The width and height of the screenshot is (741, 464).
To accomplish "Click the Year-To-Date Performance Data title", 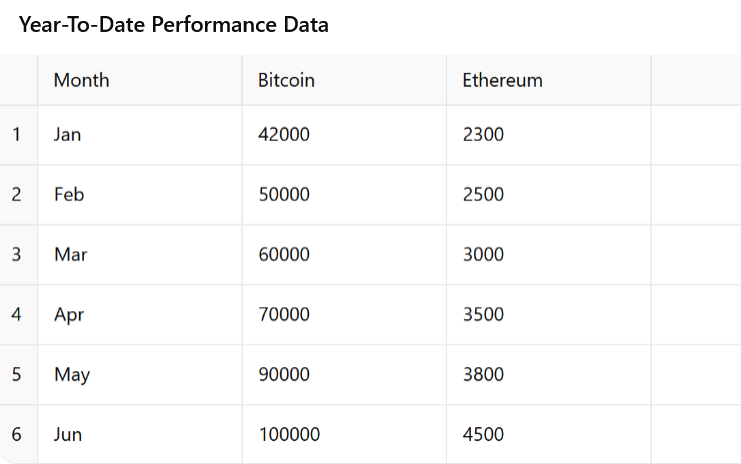I will pyautogui.click(x=173, y=25).
